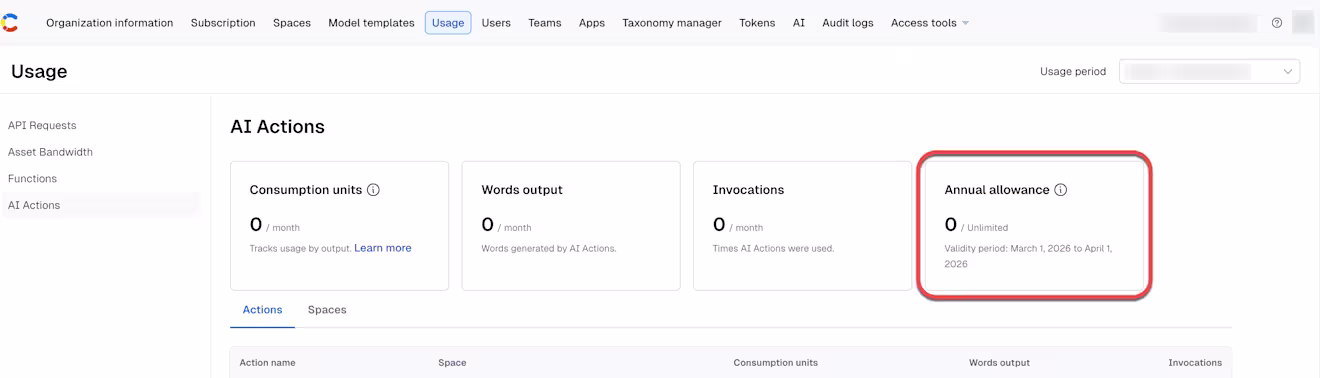Click the Annual allowance card title
Viewport: 1320px width, 378px height.
point(997,190)
